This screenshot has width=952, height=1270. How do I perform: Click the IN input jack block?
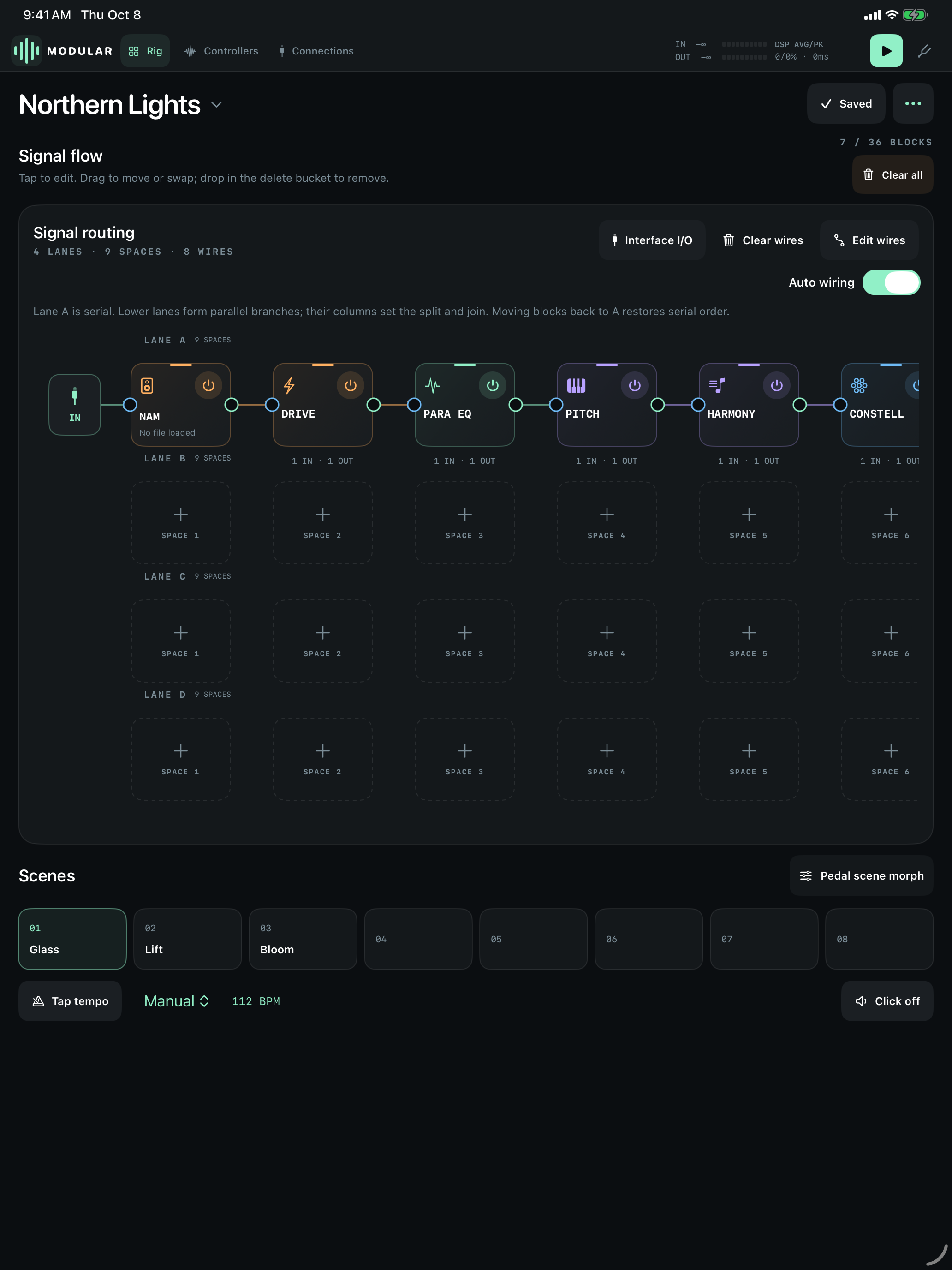point(75,405)
